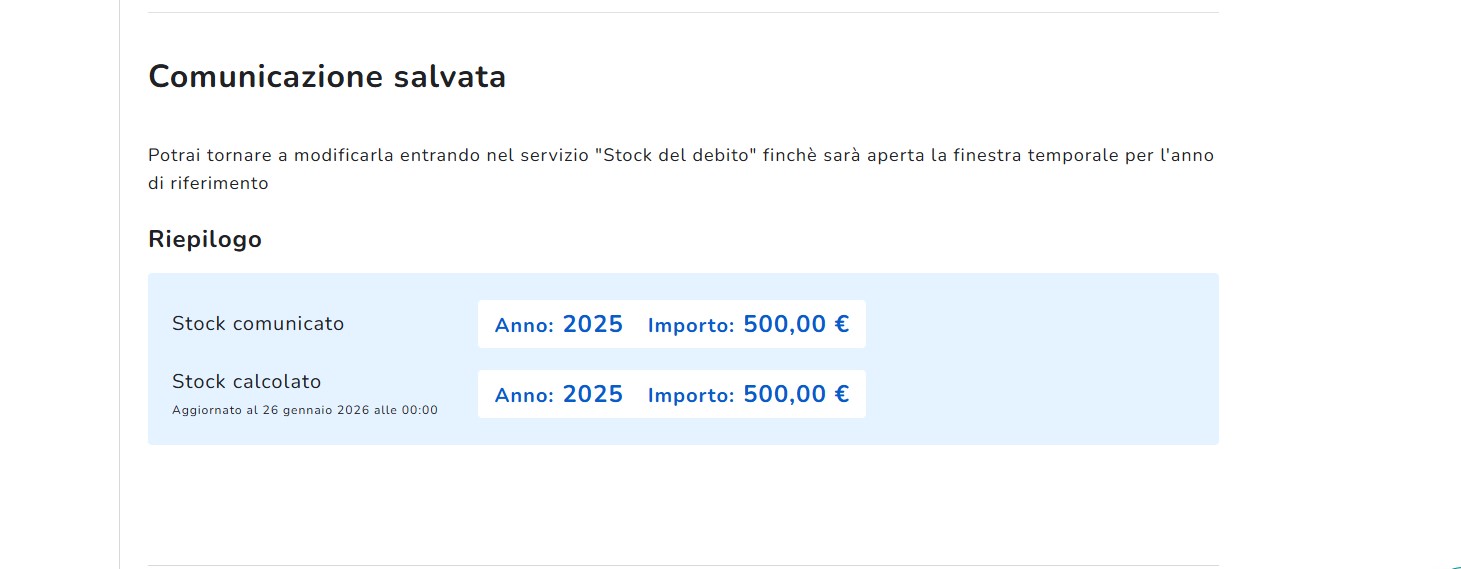Image resolution: width=1461 pixels, height=569 pixels.
Task: Select year 2025 in Stock comunicato row
Action: pos(593,324)
